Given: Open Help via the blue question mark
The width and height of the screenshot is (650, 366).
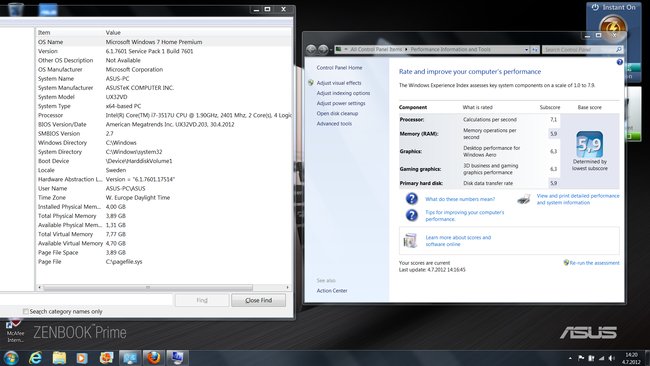Looking at the screenshot, I should point(619,62).
